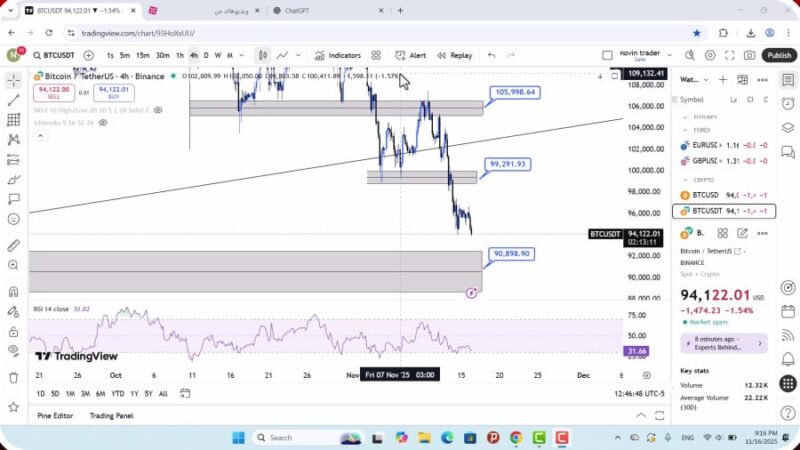Switch to 1h timeframe
This screenshot has height=450, width=800.
click(180, 55)
